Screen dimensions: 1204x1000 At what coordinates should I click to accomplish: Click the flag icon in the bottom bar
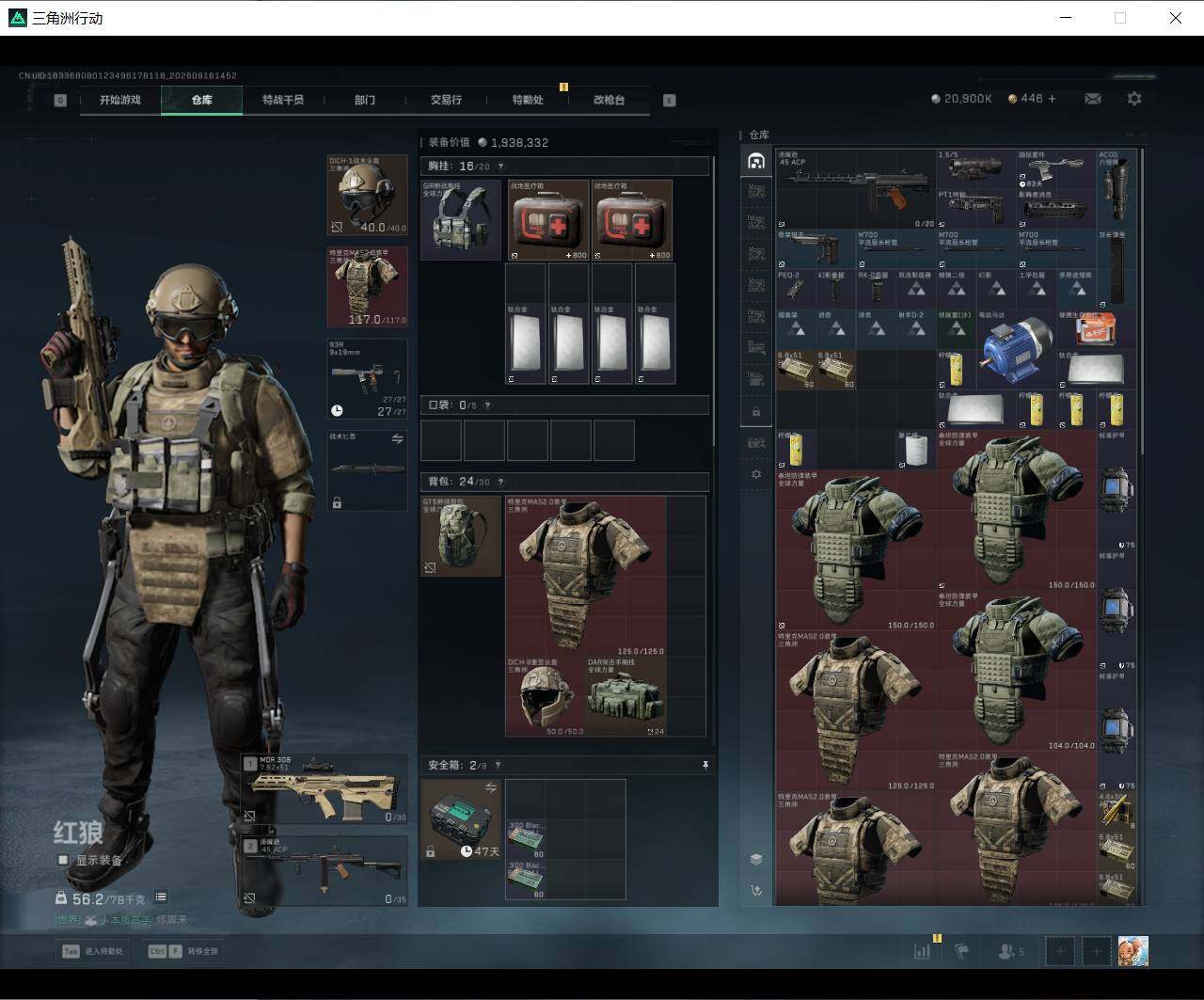click(x=961, y=951)
